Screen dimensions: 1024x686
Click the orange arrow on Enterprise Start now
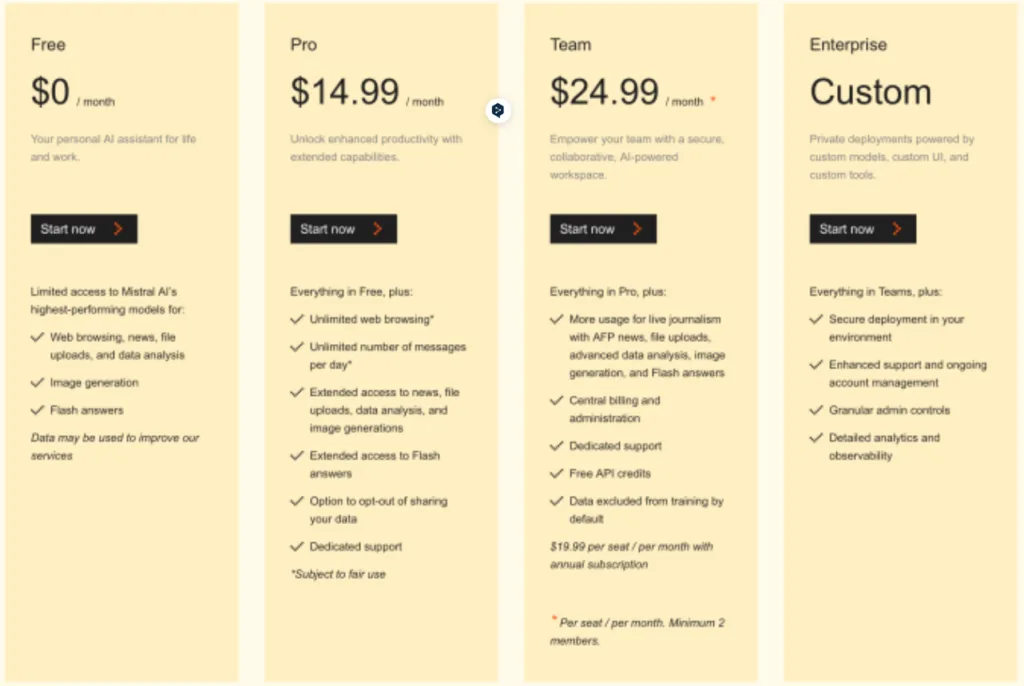897,229
